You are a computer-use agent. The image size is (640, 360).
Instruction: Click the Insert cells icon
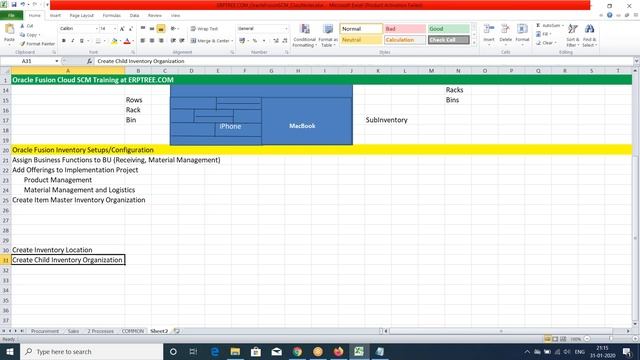click(489, 29)
